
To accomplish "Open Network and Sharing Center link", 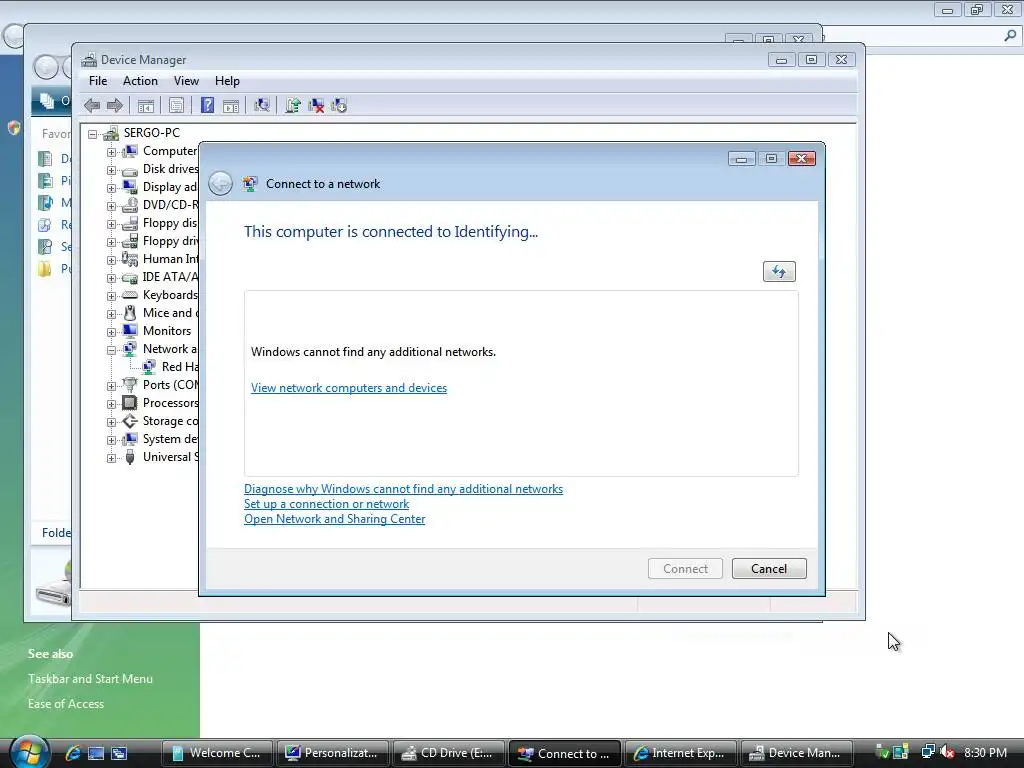I will 334,519.
